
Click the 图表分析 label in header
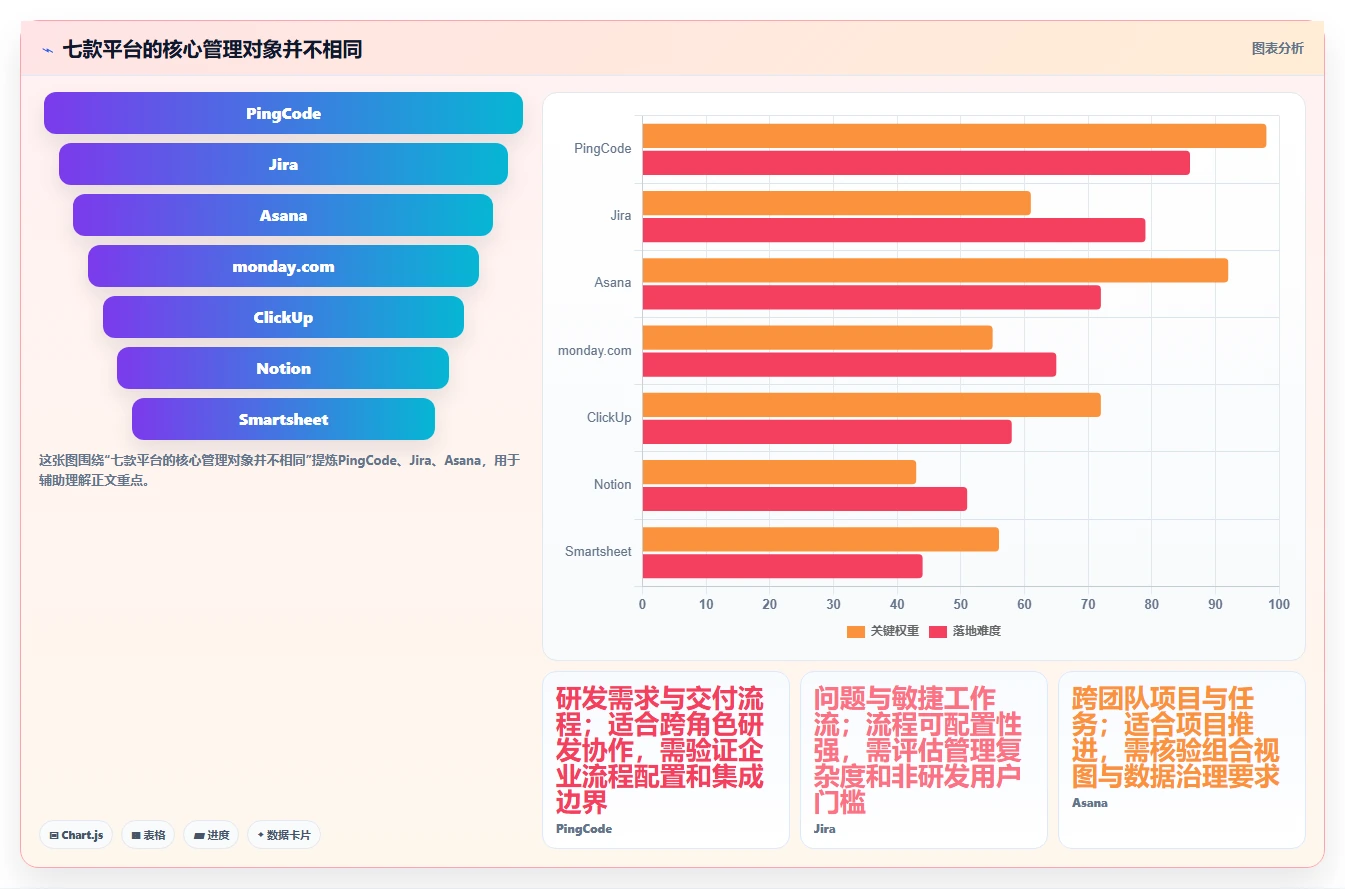[x=1277, y=48]
